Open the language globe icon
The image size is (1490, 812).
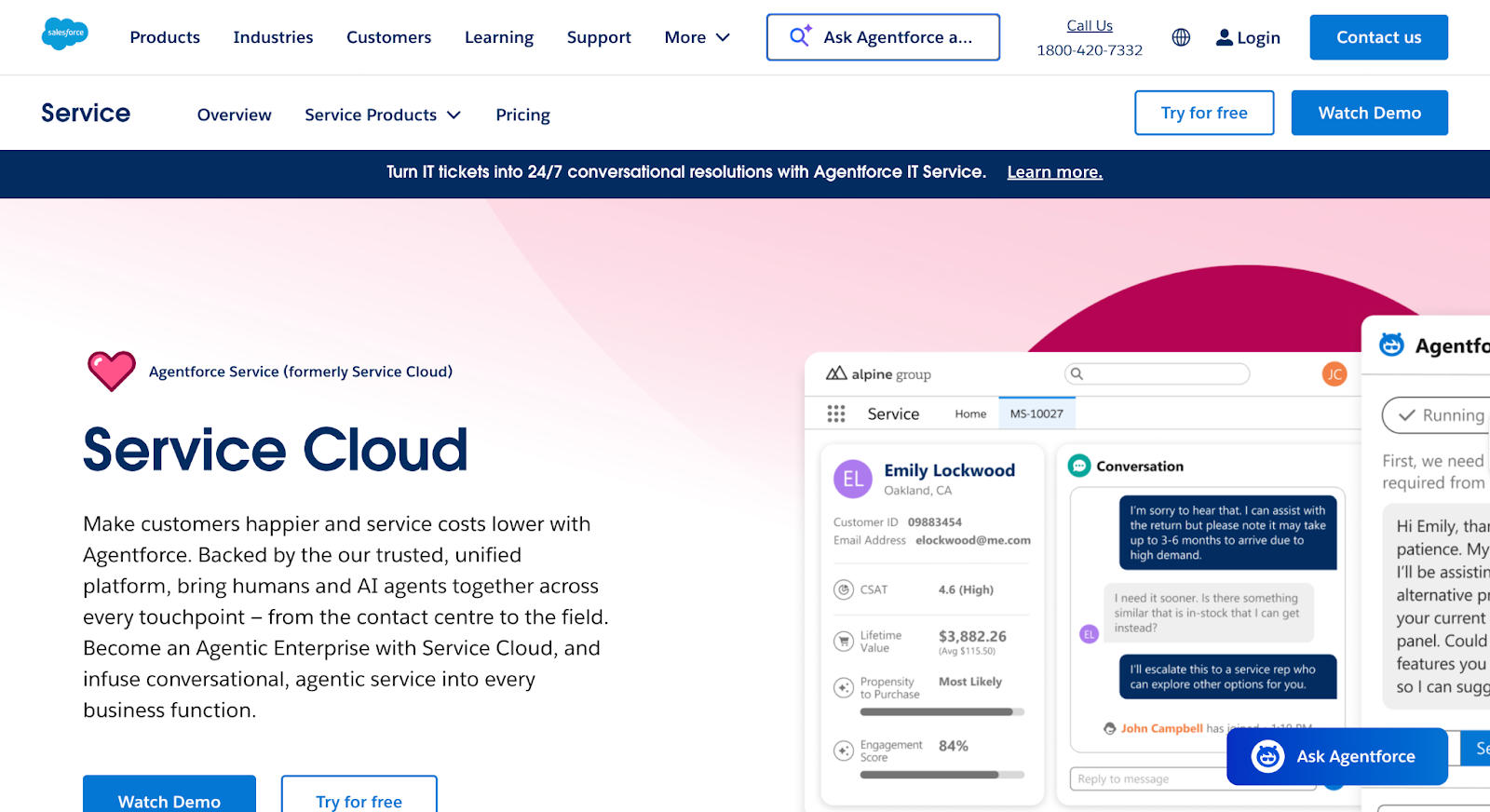pos(1181,37)
